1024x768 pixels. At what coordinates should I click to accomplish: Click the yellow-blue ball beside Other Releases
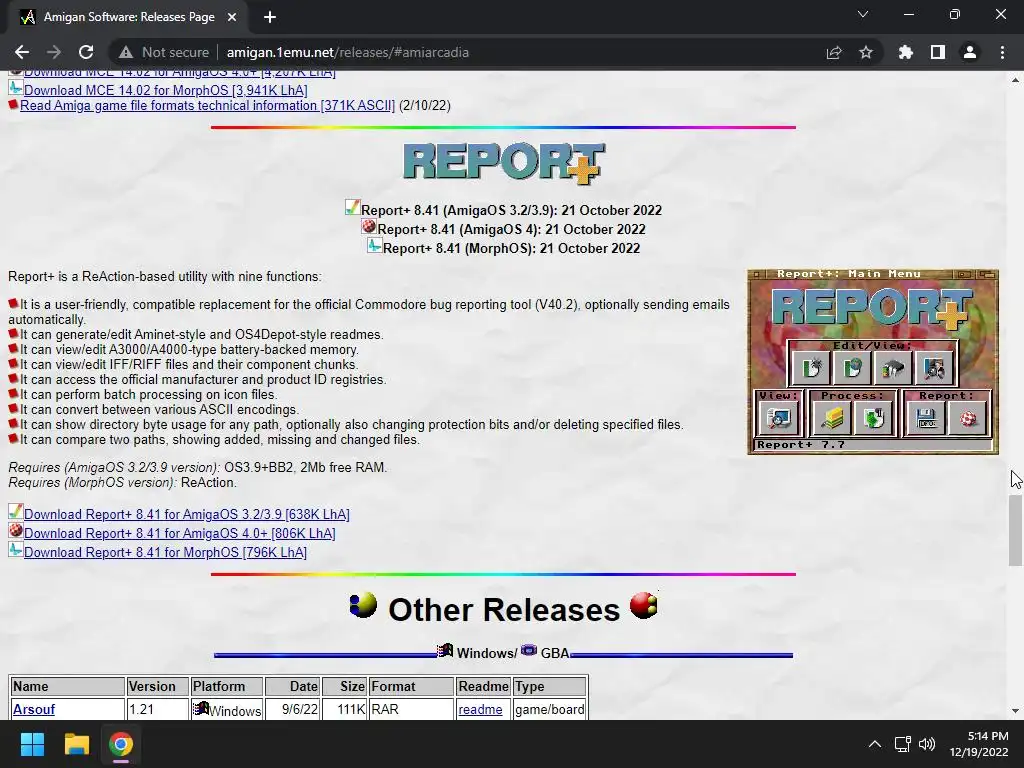(363, 605)
